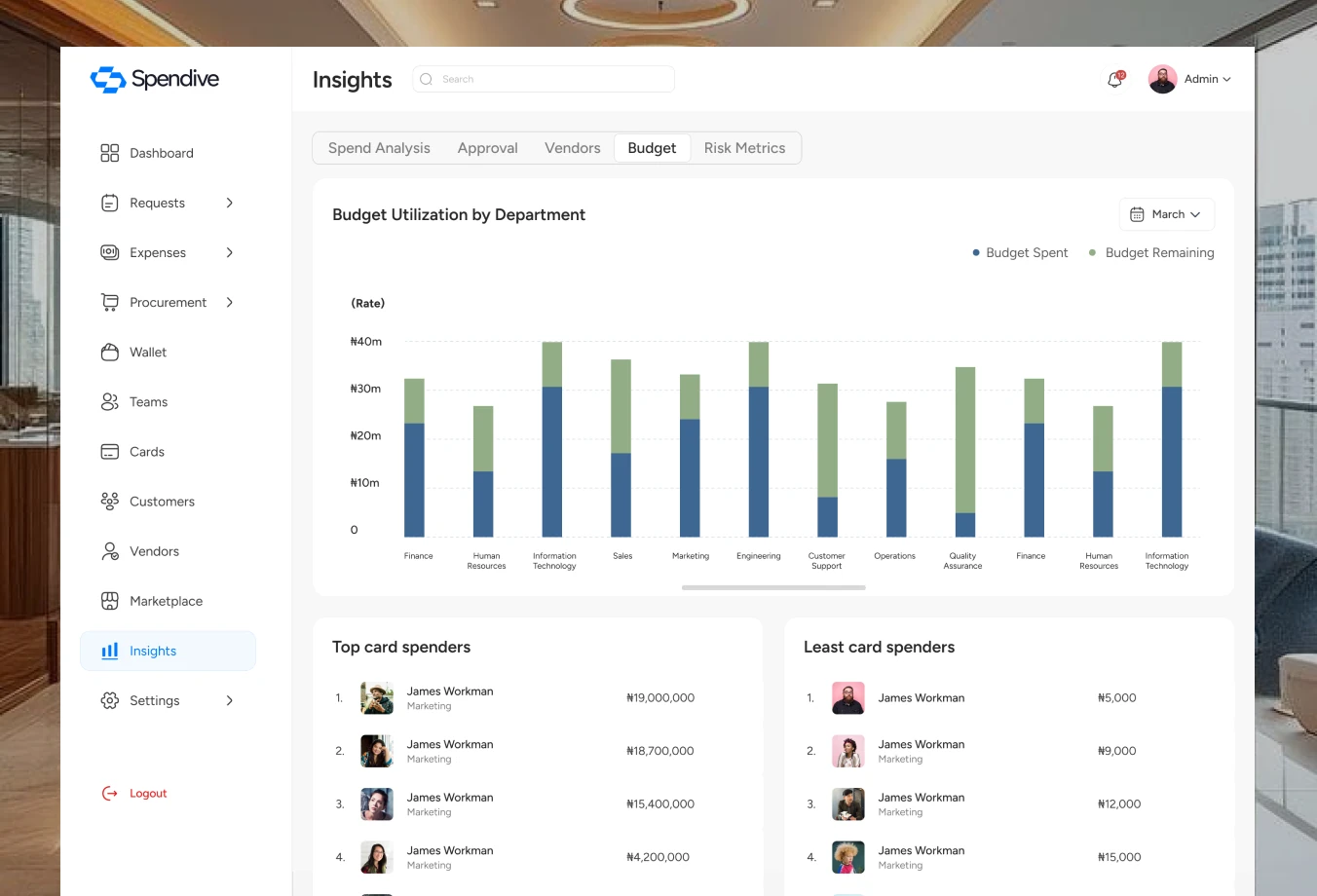Expand the Expenses submenu chevron
The width and height of the screenshot is (1317, 896).
[230, 252]
